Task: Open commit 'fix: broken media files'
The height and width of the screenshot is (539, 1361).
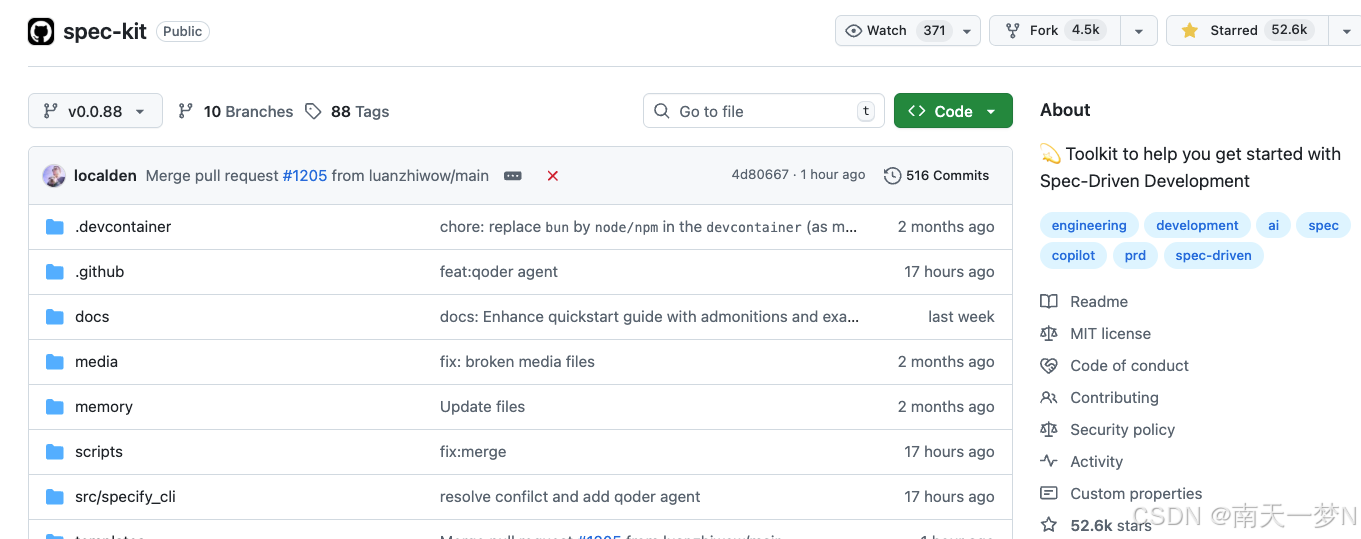Action: point(517,362)
